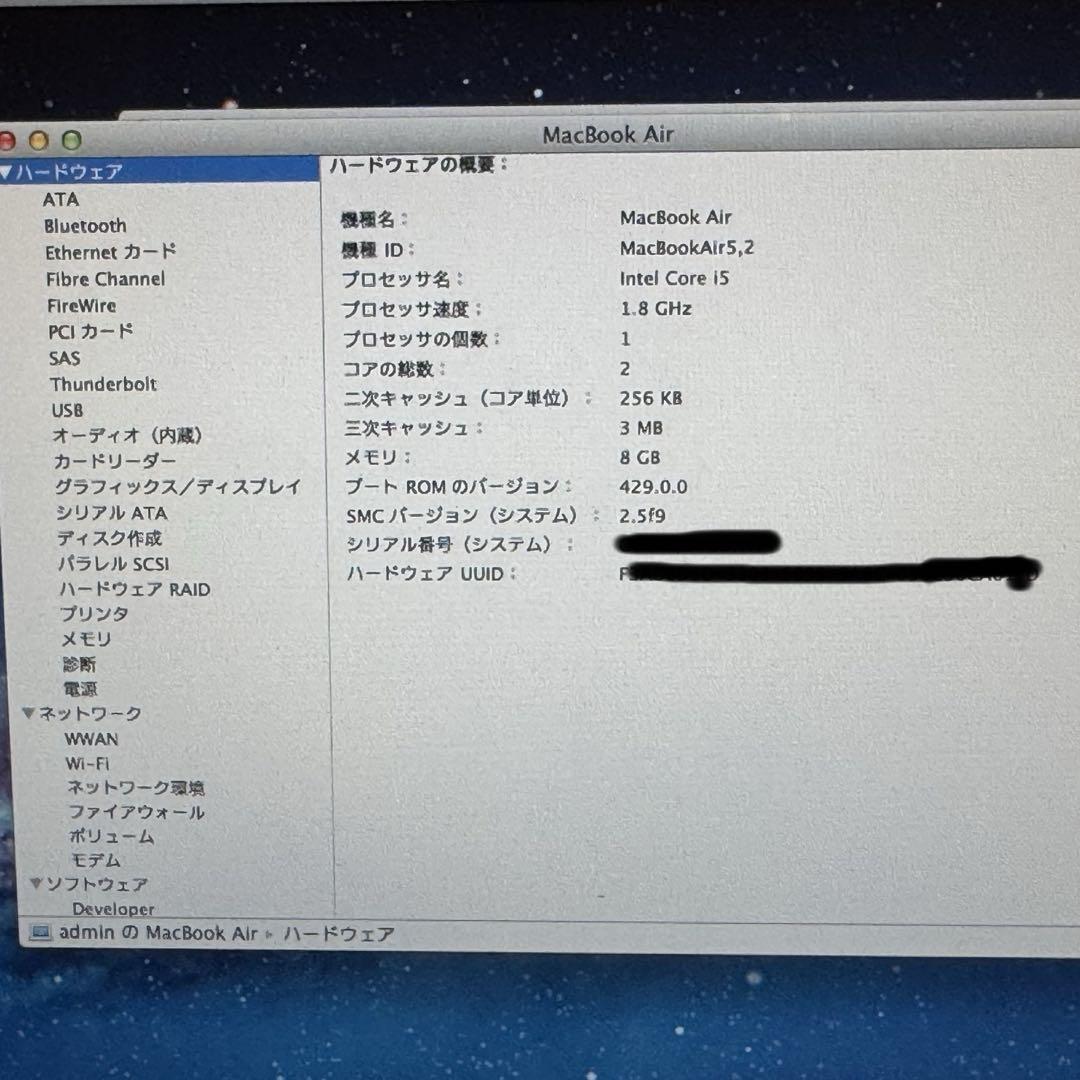
Task: Collapse the ハードウェア section triangle
Action: 6,172
